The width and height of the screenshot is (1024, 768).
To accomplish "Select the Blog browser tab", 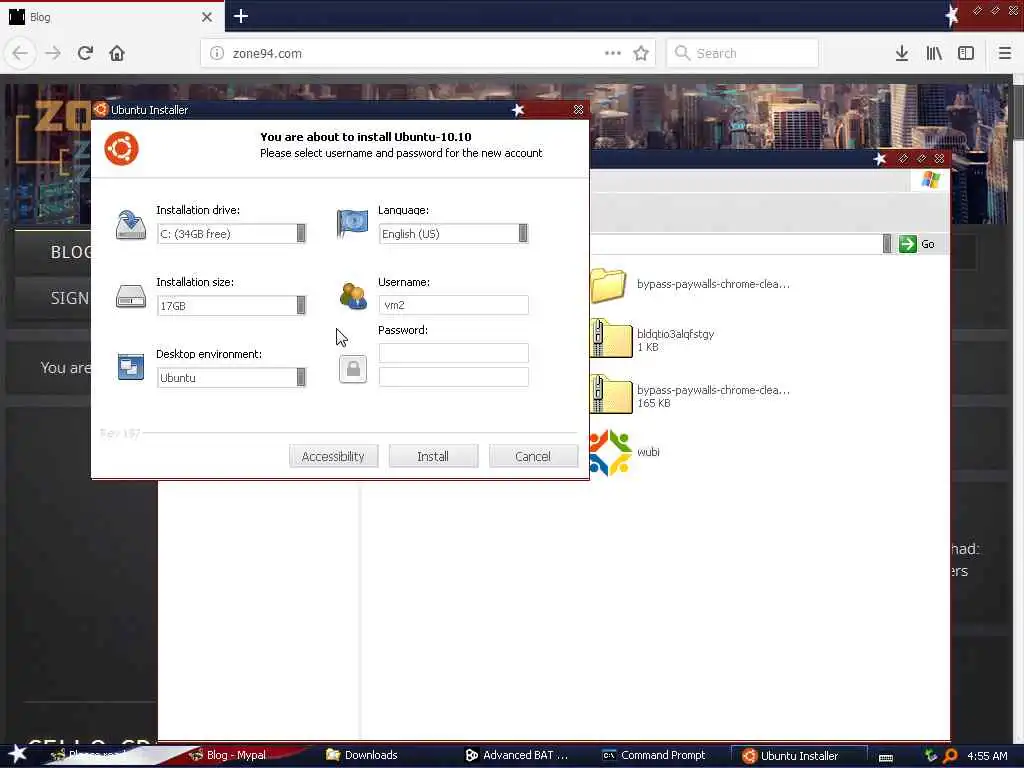I will pos(112,17).
